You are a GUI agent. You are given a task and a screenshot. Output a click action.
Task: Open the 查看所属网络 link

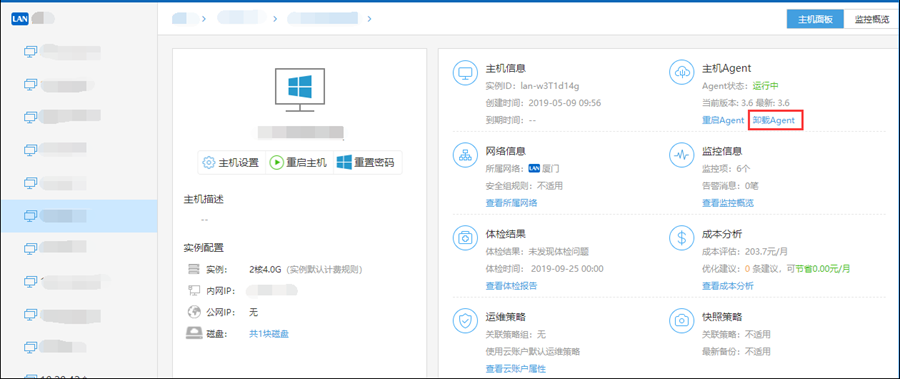click(x=511, y=203)
